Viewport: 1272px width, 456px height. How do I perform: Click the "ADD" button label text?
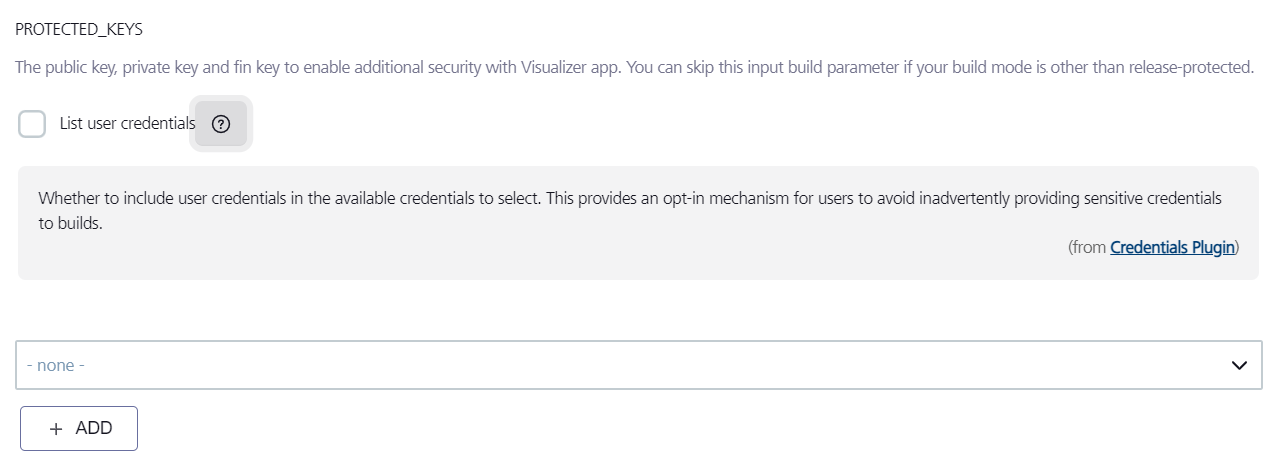tap(94, 428)
